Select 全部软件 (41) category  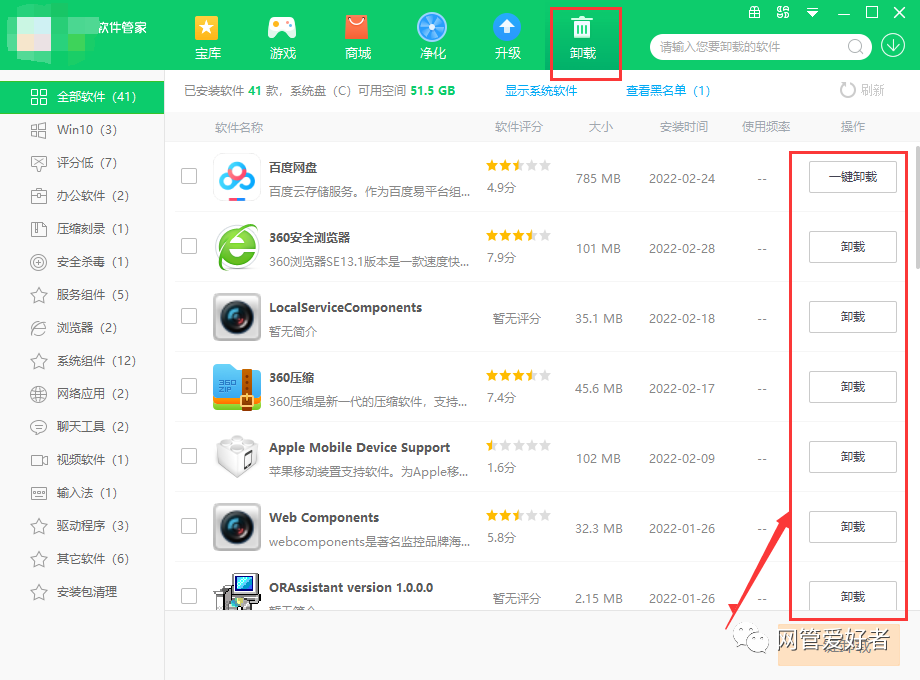[x=82, y=97]
